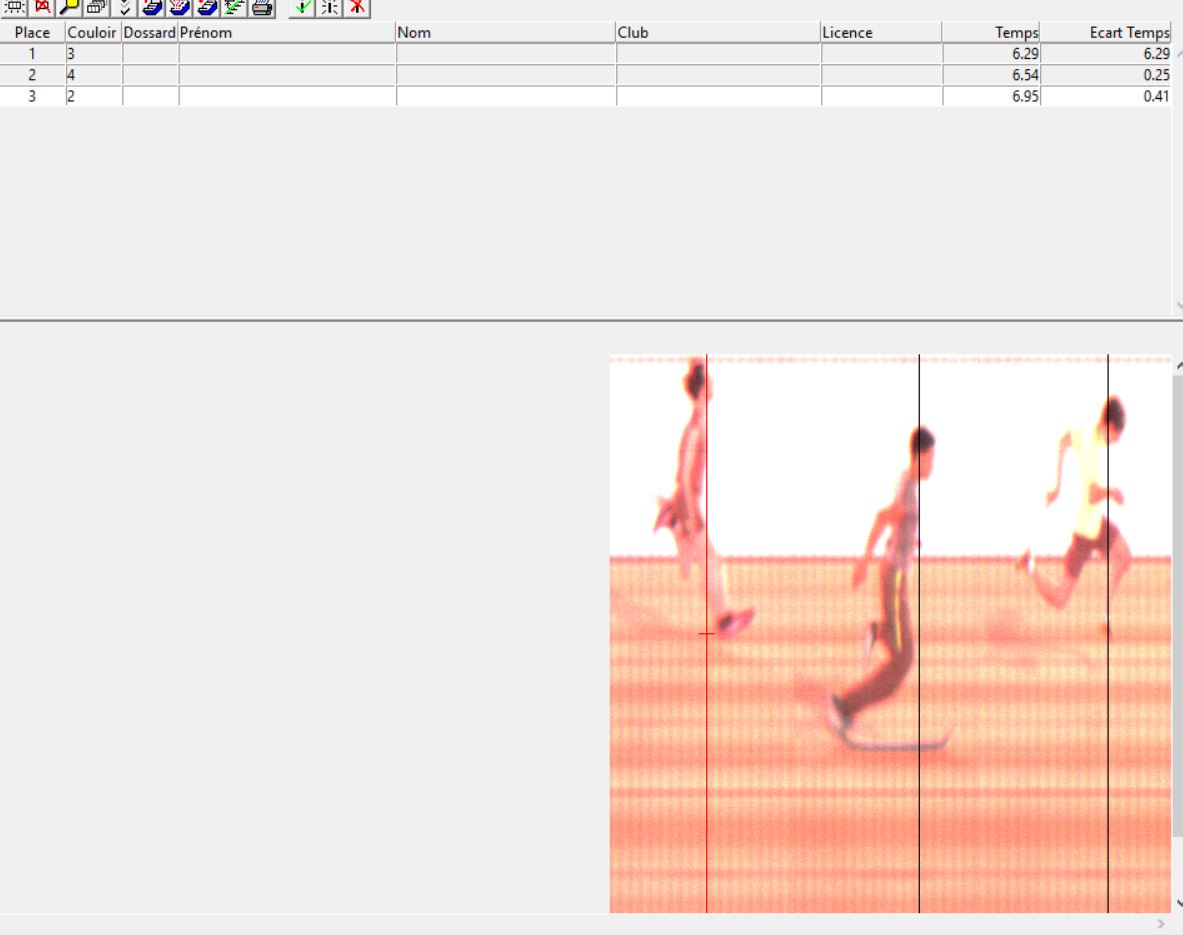Click the Dossard column header
Viewport: 1183px width, 935px height.
pos(150,32)
